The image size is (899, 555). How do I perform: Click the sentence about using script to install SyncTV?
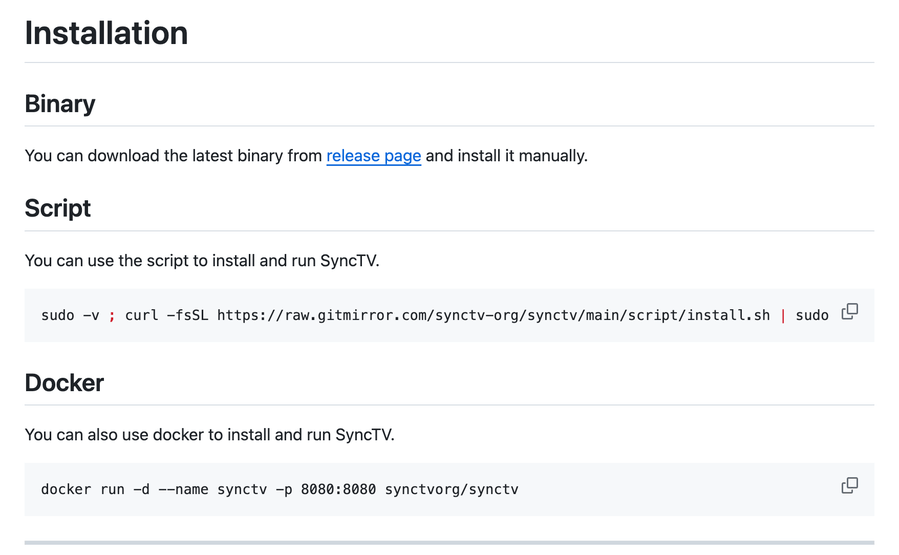click(202, 261)
